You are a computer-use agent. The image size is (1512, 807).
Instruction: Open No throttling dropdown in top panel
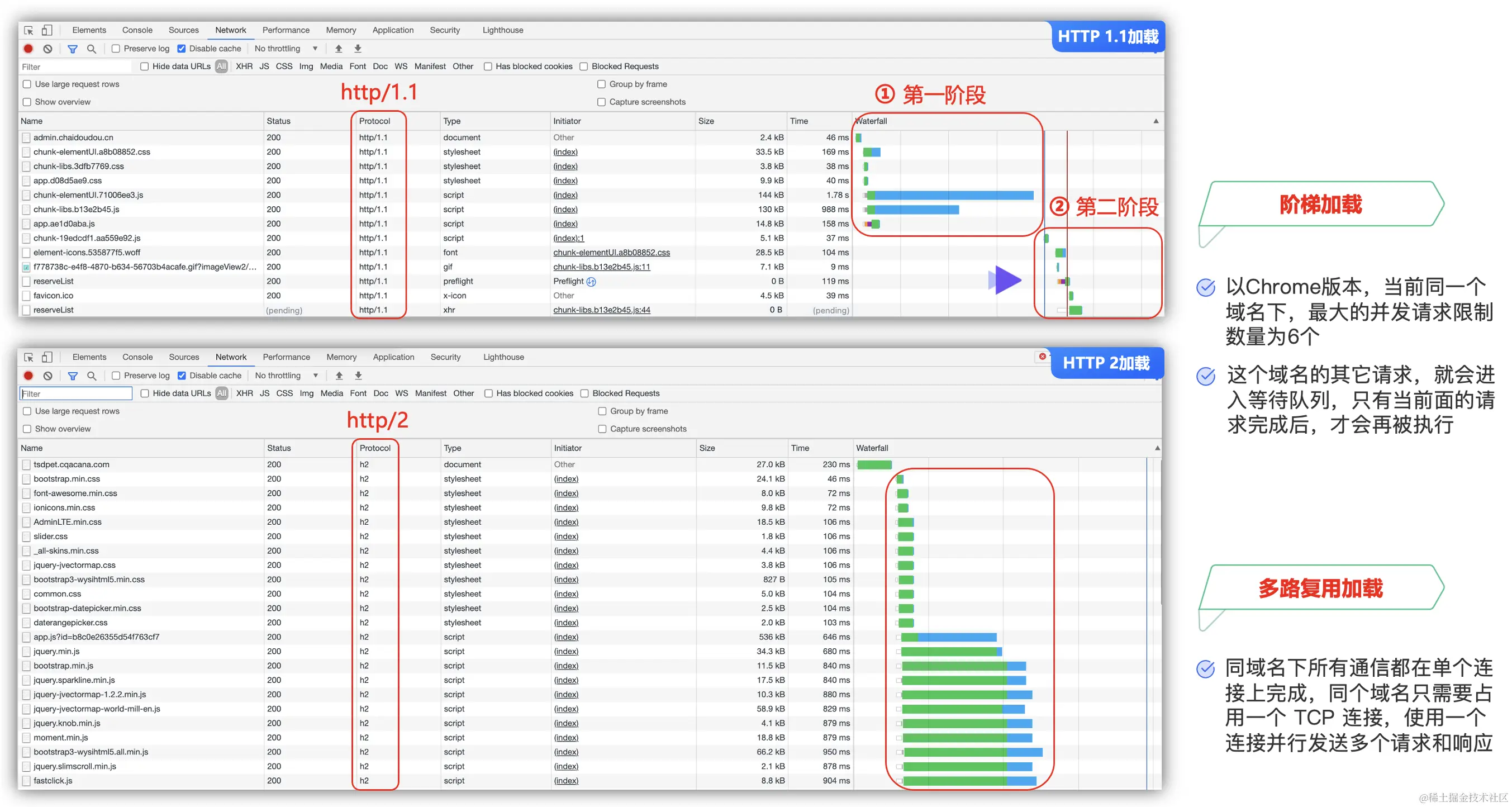click(x=286, y=49)
